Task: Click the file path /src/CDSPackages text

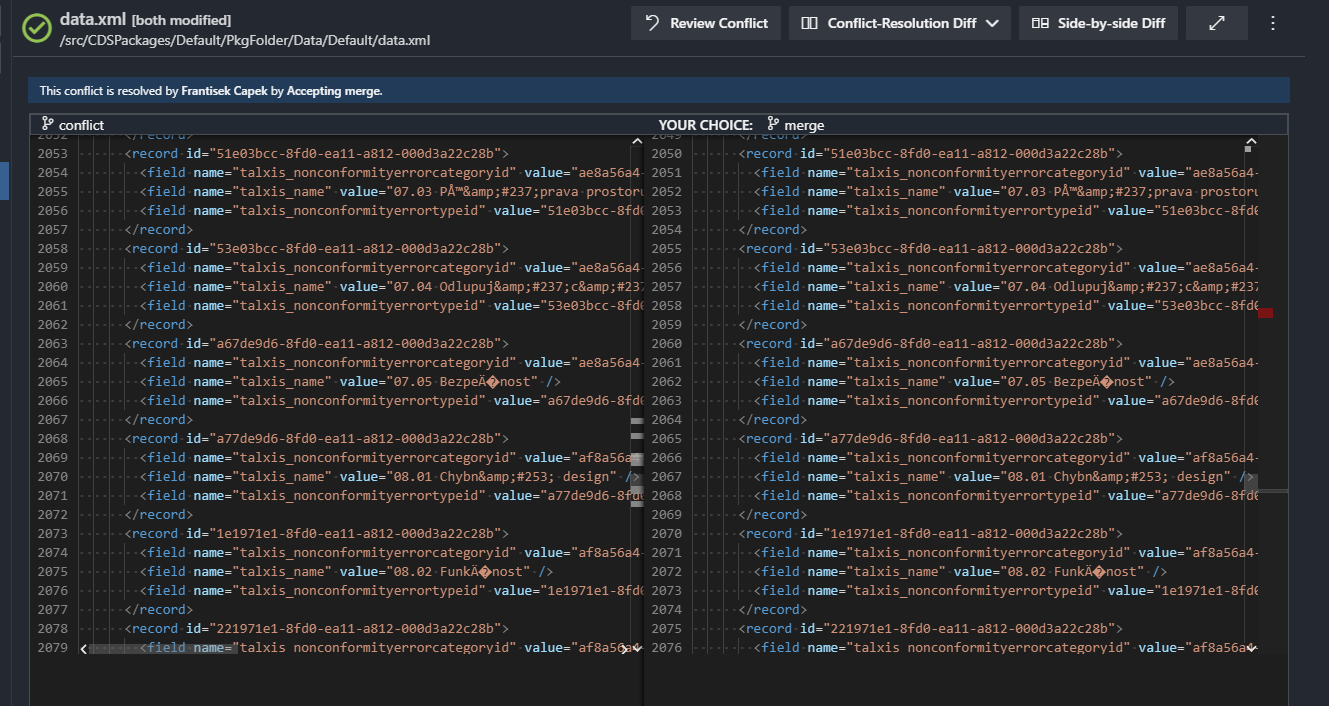Action: [245, 41]
